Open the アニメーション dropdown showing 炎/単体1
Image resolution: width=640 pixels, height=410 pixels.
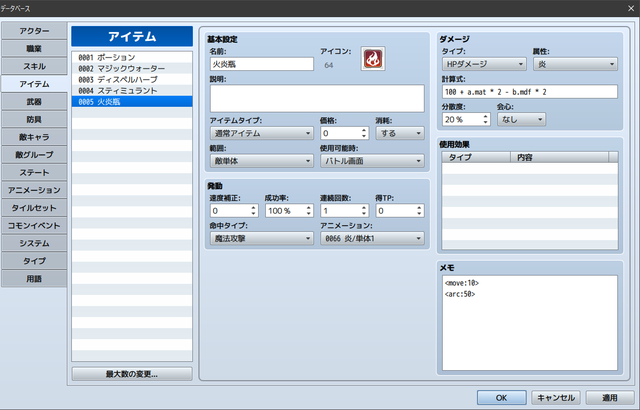click(x=372, y=239)
